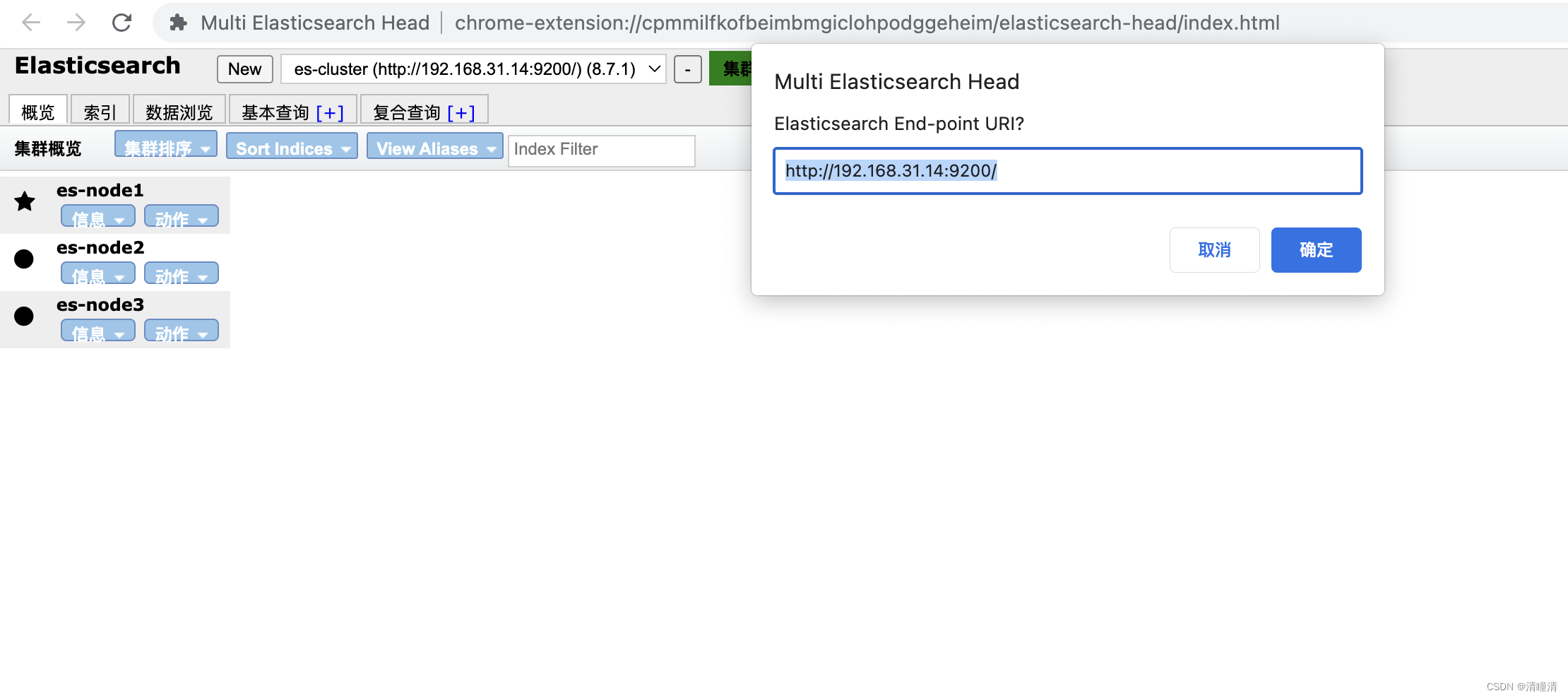The height and width of the screenshot is (698, 1568).
Task: Open the 基本查询 tab
Action: coord(275,112)
